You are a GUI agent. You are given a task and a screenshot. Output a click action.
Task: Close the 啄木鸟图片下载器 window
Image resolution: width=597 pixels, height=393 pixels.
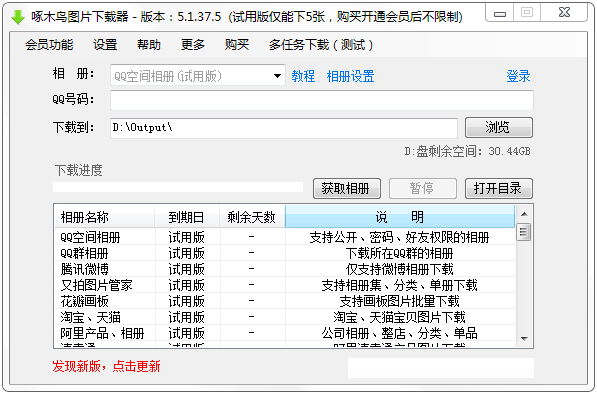(x=564, y=13)
